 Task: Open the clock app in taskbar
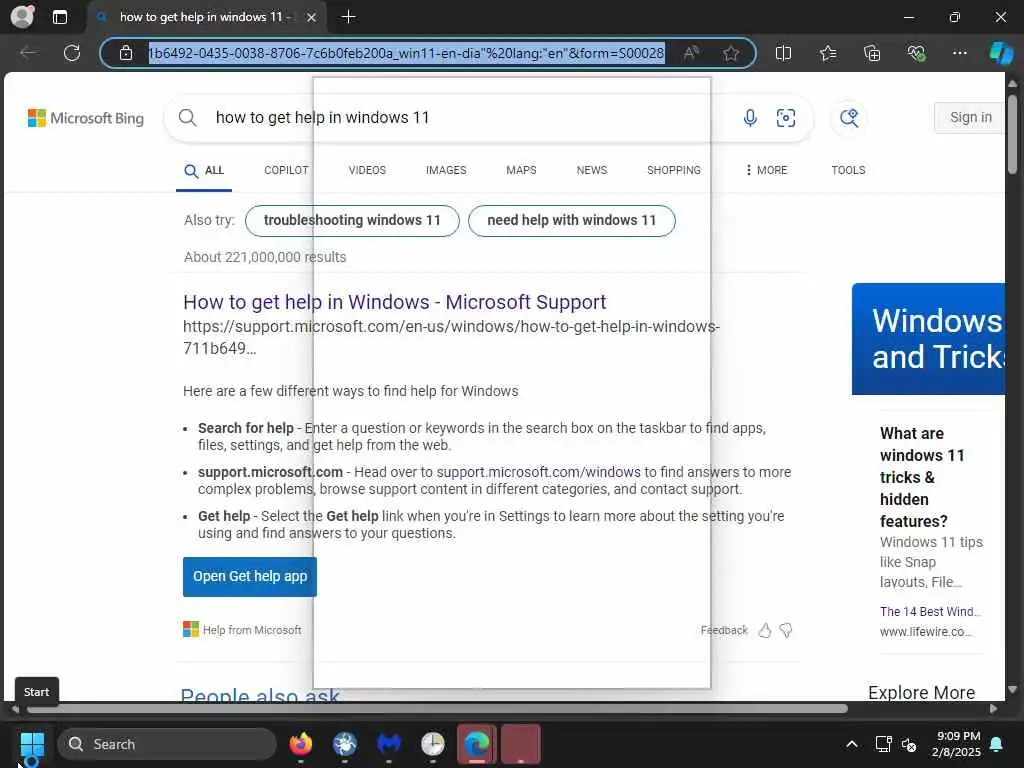tap(432, 744)
